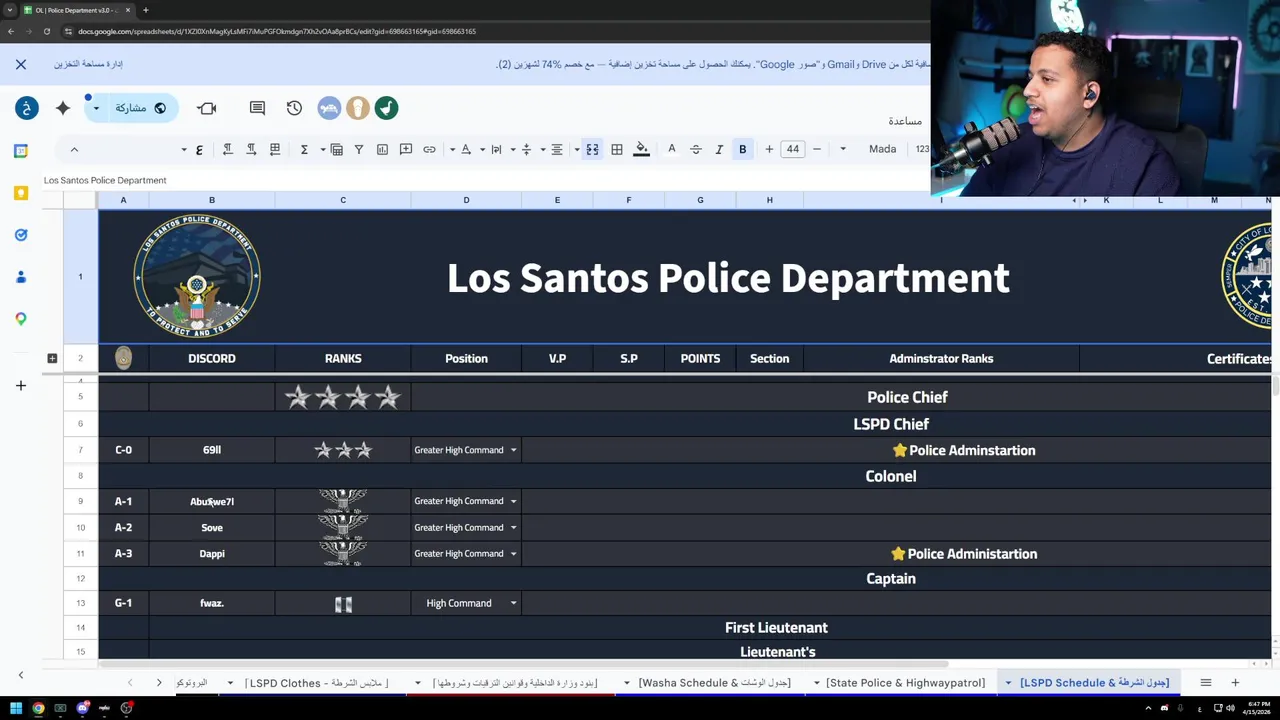Increase font size
This screenshot has height=720, width=1280.
coord(769,149)
